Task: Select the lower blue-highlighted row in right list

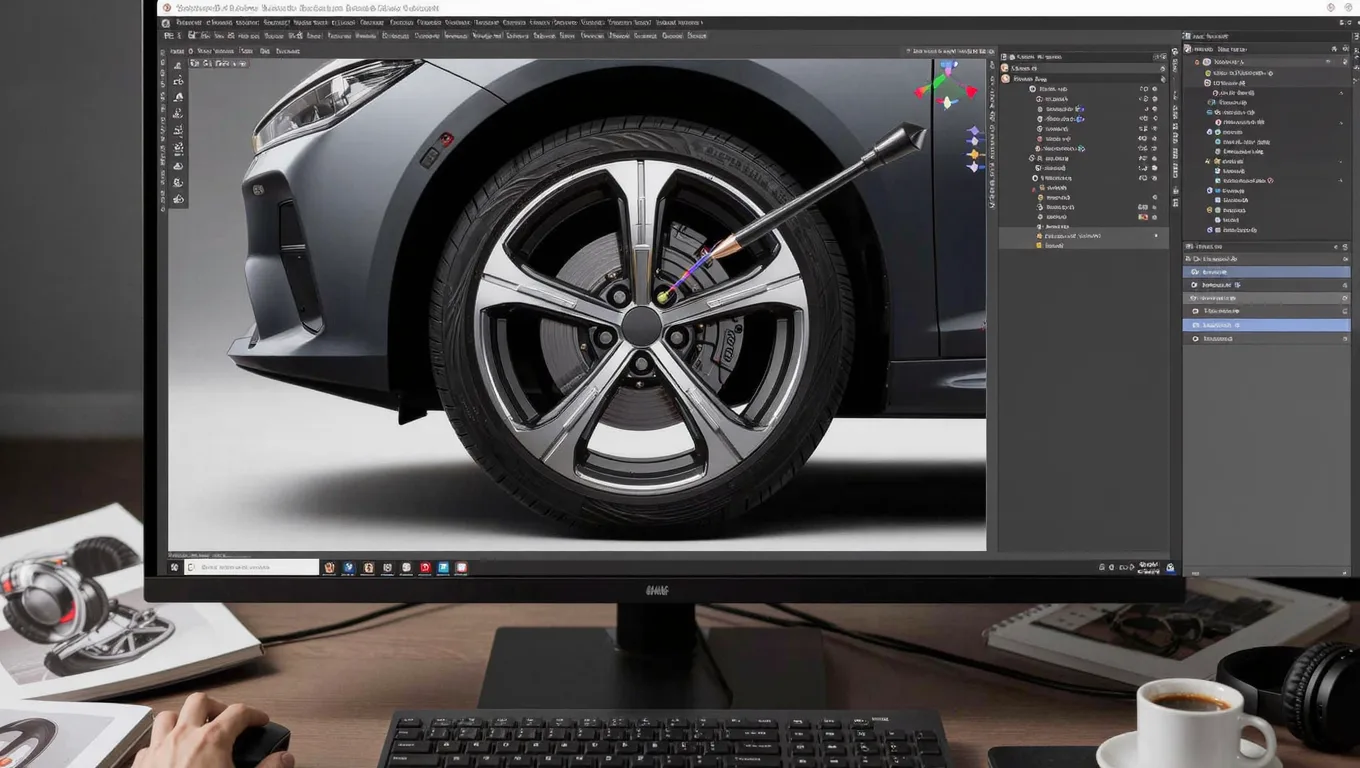Action: 1266,325
